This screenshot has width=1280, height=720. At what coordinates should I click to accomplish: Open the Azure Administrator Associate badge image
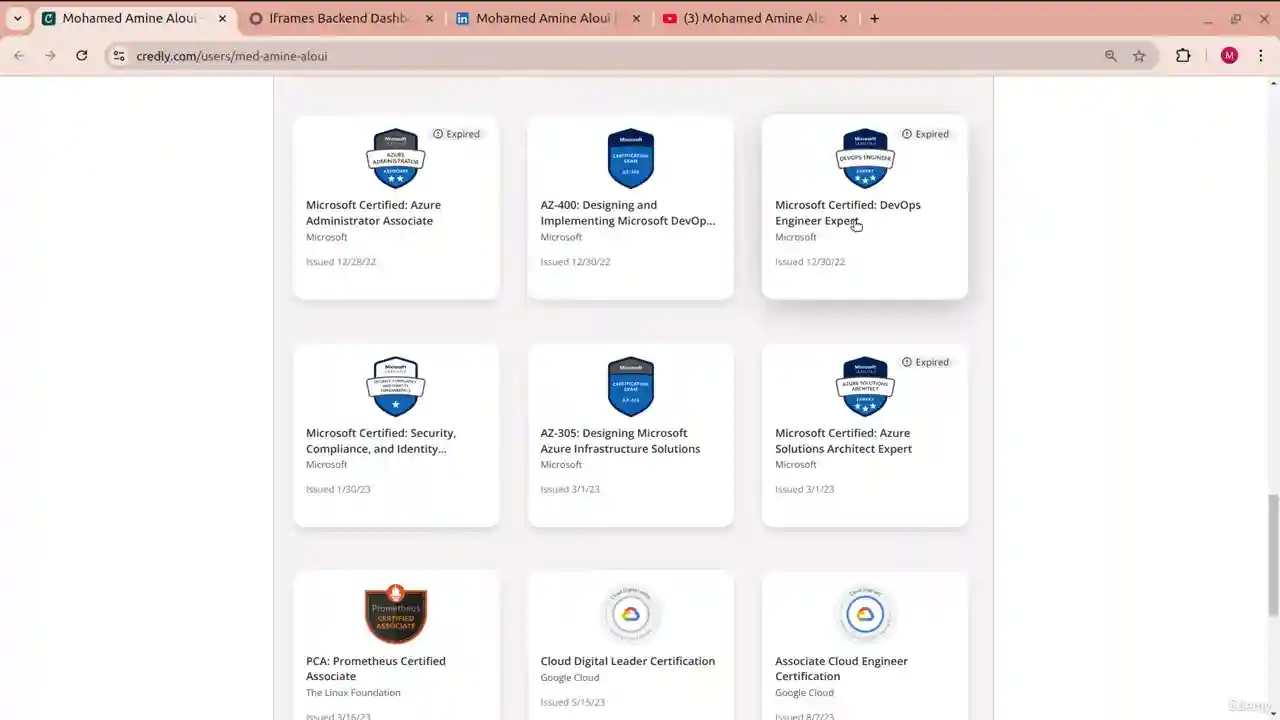click(x=396, y=158)
